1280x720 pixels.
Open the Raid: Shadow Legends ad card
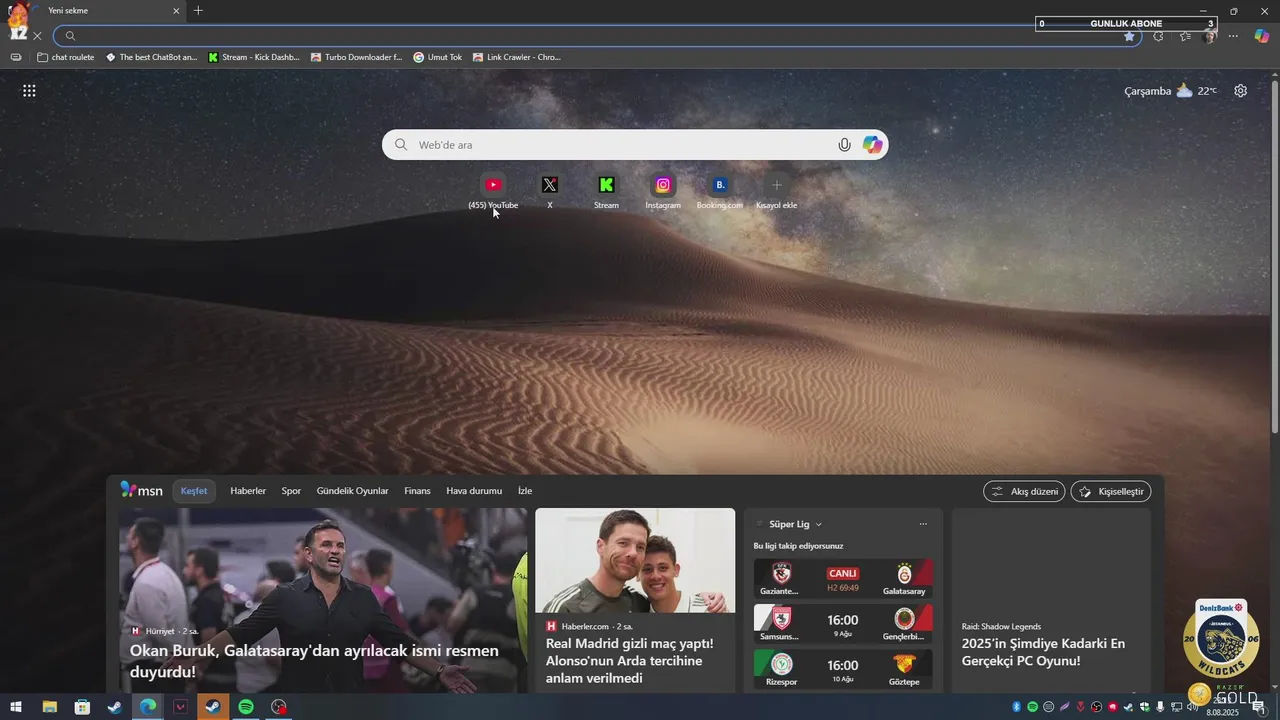[1051, 600]
